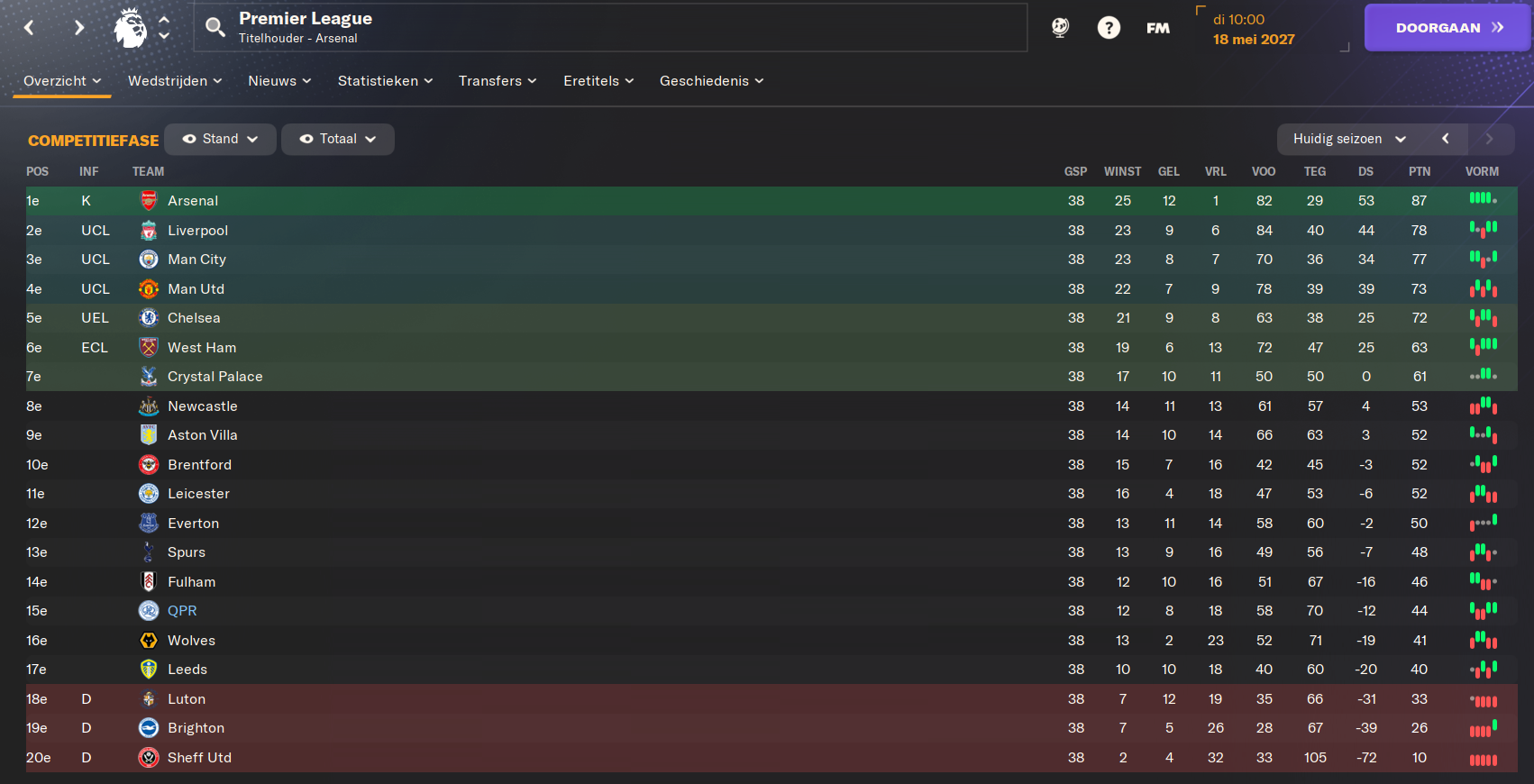Click the world globe icon

[1060, 28]
